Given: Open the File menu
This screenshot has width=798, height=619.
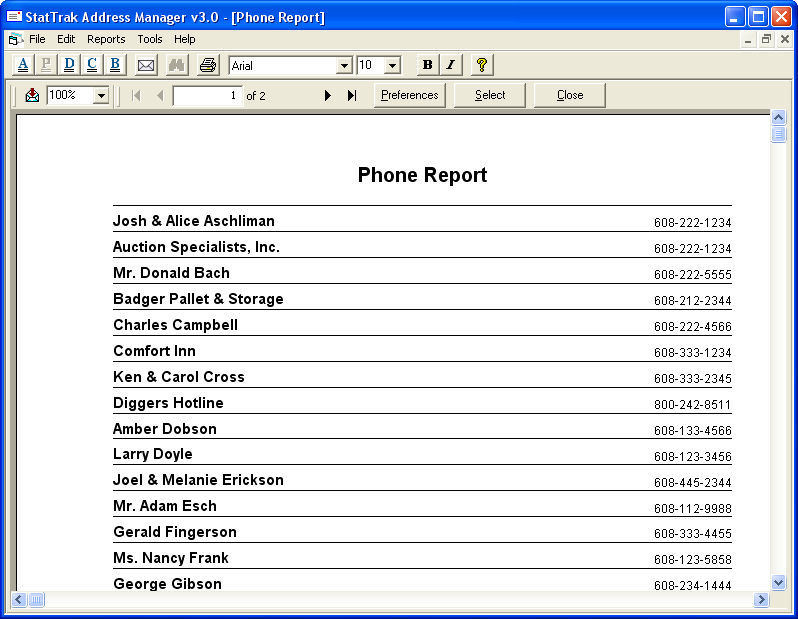Looking at the screenshot, I should (x=37, y=39).
